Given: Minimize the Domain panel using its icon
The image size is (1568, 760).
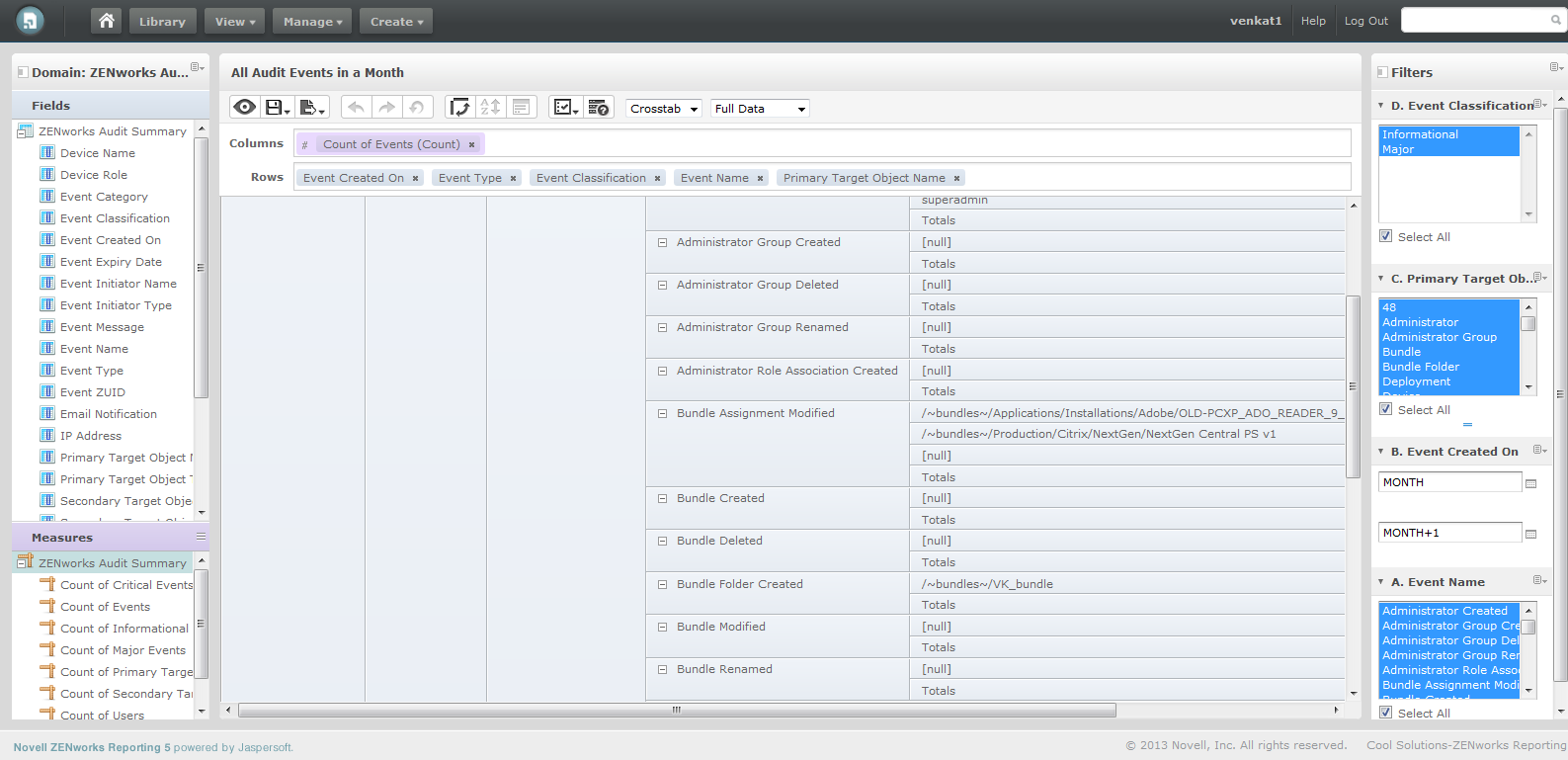Looking at the screenshot, I should (23, 72).
